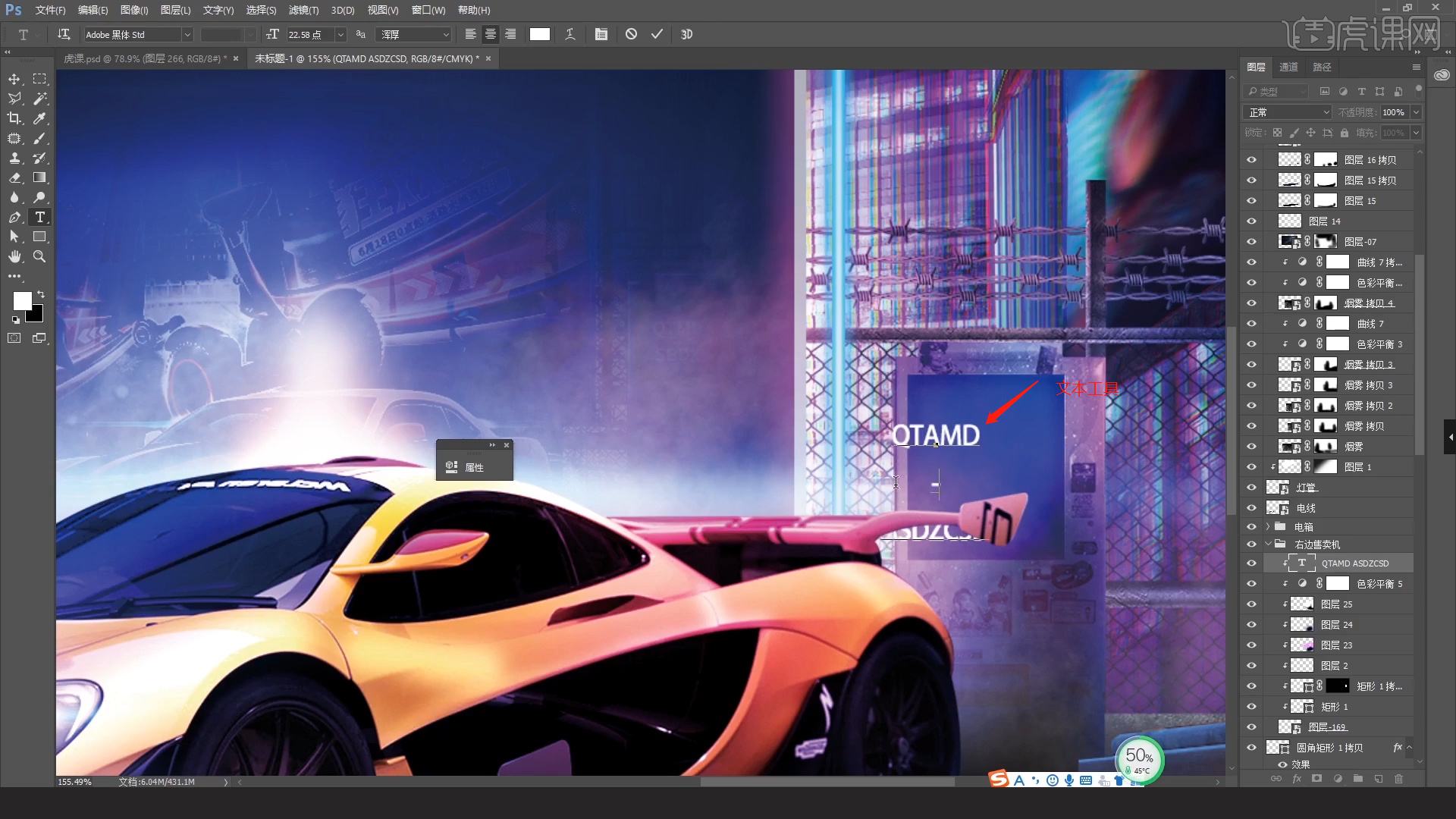Cancel text edit with circle-slash icon
The image size is (1456, 819).
(631, 34)
